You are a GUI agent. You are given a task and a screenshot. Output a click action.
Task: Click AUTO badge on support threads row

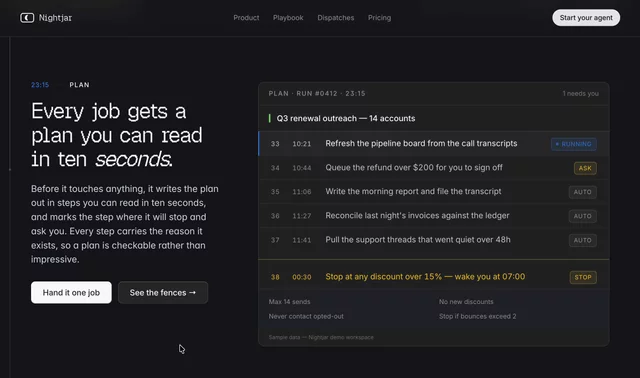[x=582, y=240]
